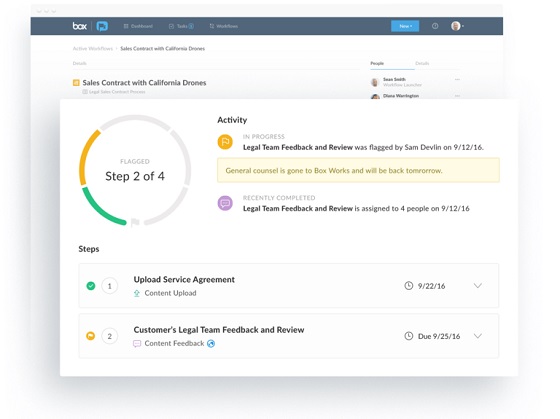Open the Dashboard menu item

[x=138, y=26]
